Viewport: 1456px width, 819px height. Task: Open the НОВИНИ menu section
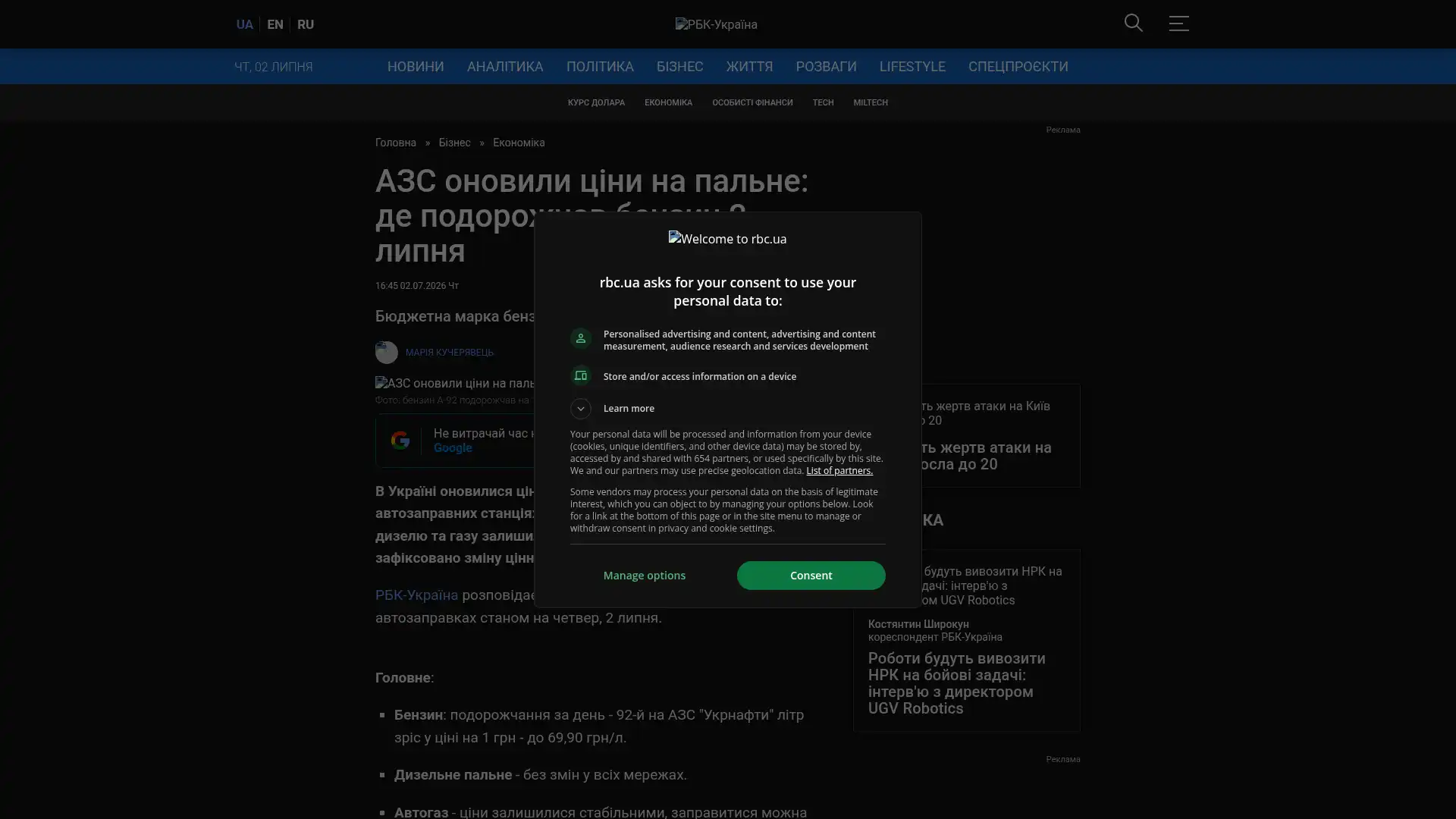click(x=416, y=67)
